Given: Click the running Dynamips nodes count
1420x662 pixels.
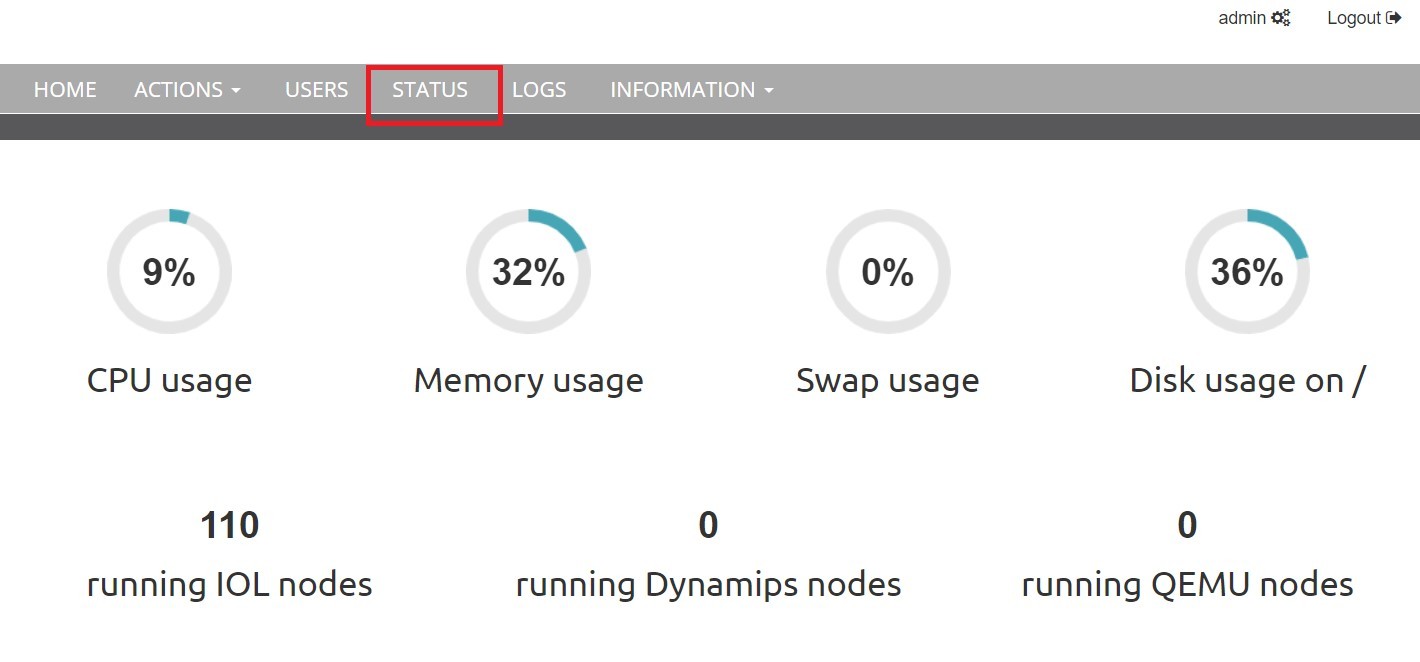Looking at the screenshot, I should coord(708,525).
